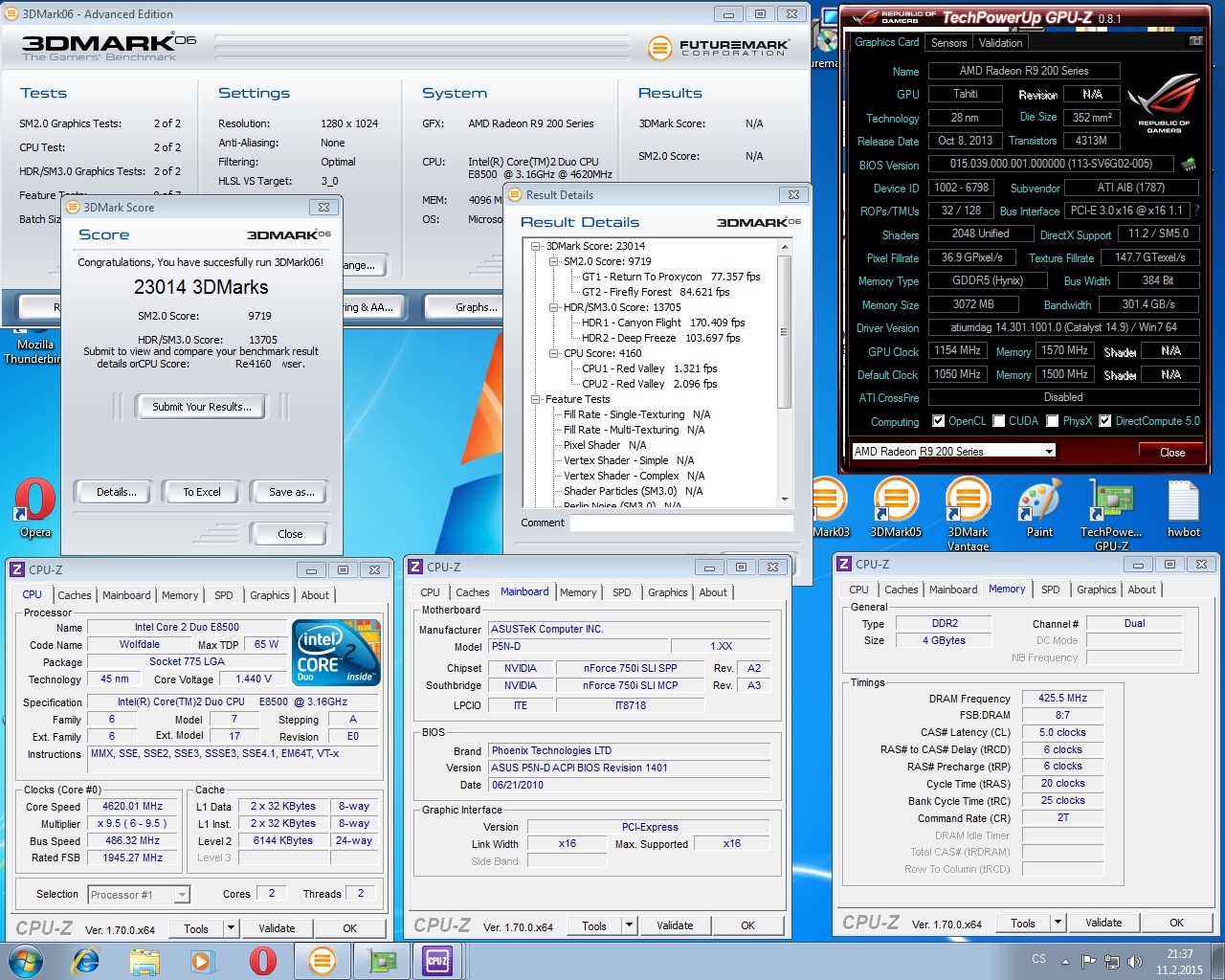Viewport: 1225px width, 980px height.
Task: Open the Opera desktop shortcut
Action: coord(34,508)
